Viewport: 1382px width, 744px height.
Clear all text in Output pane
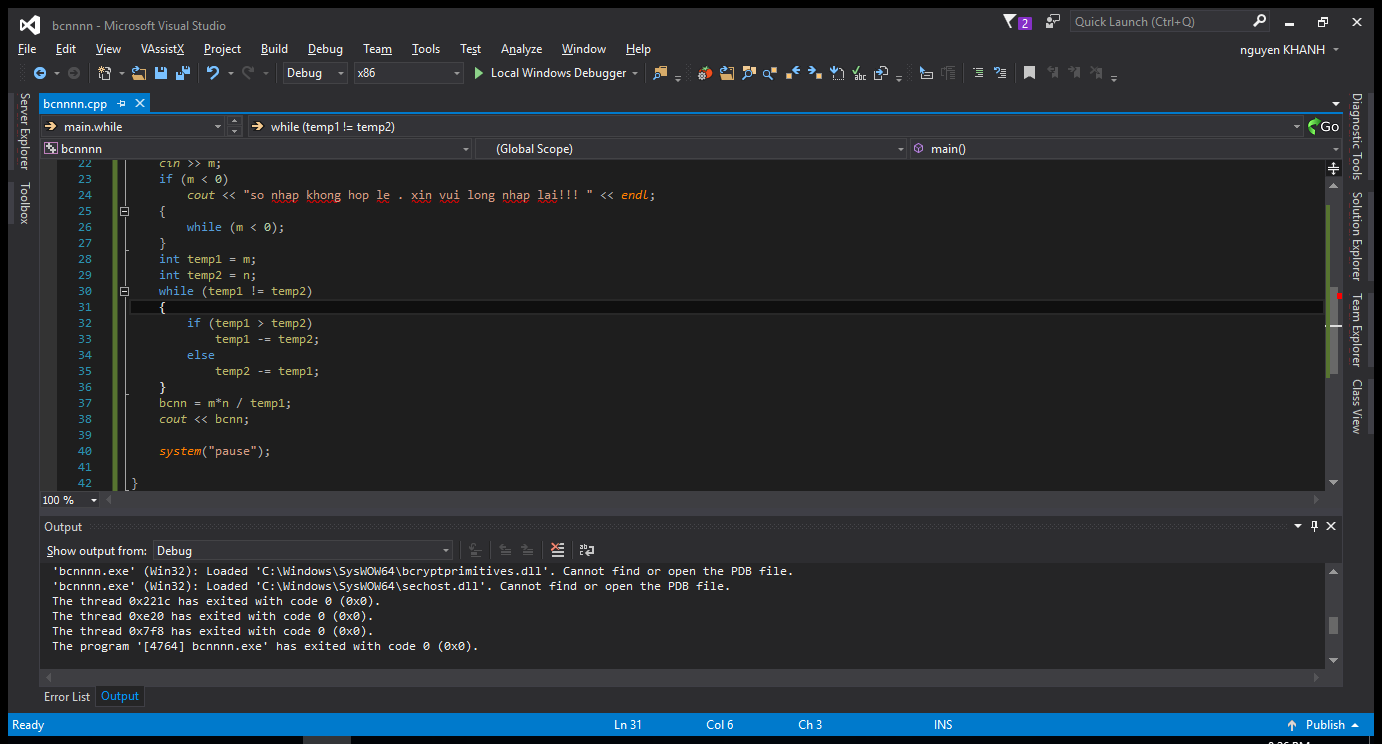[558, 550]
